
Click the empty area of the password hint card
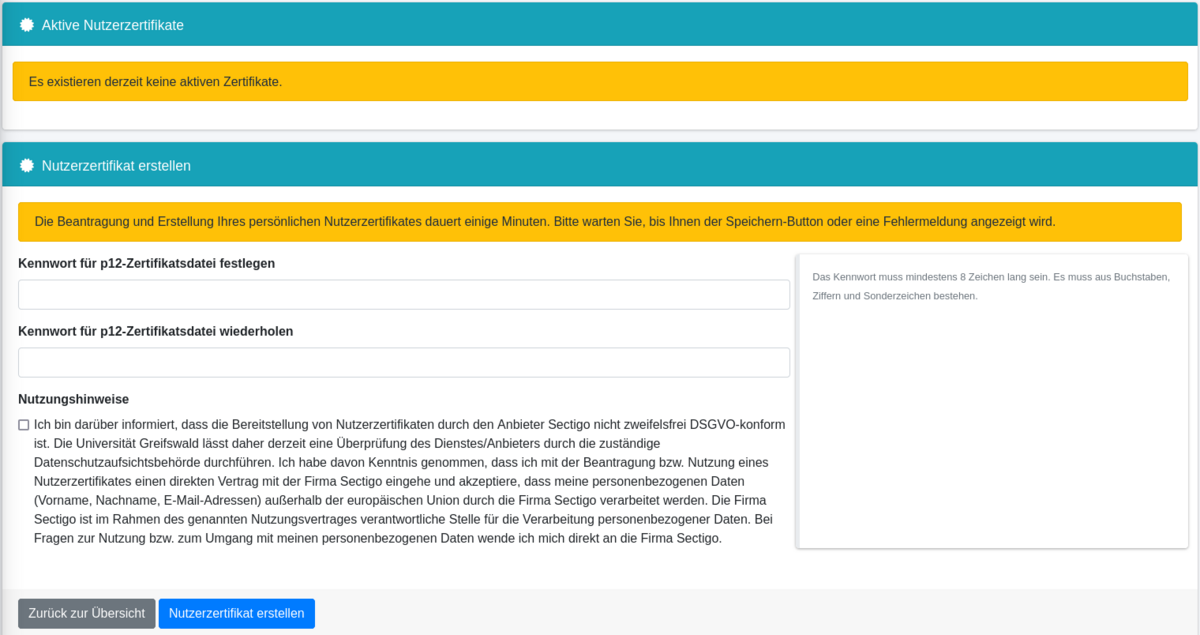[x=991, y=430]
